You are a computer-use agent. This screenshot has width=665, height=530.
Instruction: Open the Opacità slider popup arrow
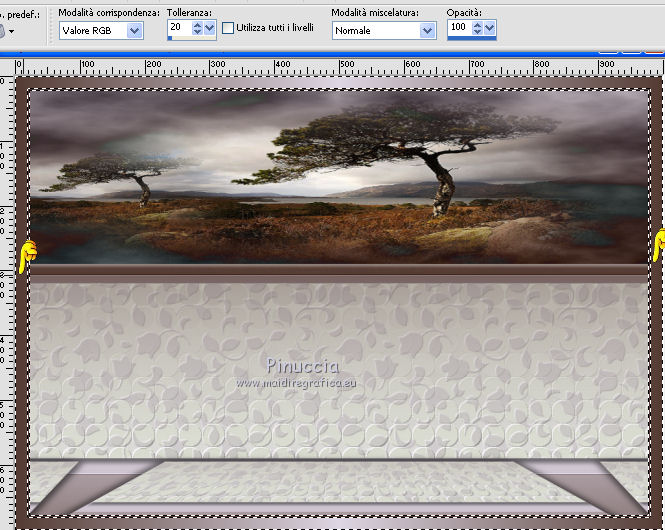(x=489, y=28)
